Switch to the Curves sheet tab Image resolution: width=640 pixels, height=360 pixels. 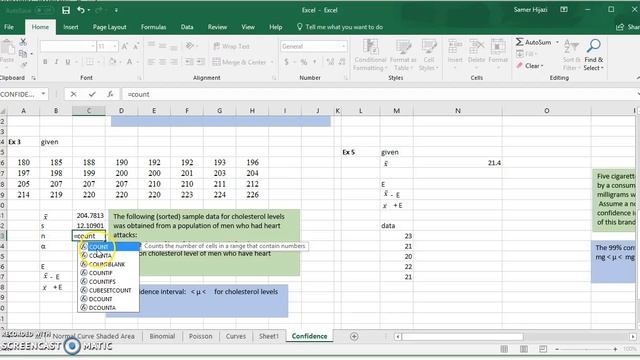click(236, 336)
